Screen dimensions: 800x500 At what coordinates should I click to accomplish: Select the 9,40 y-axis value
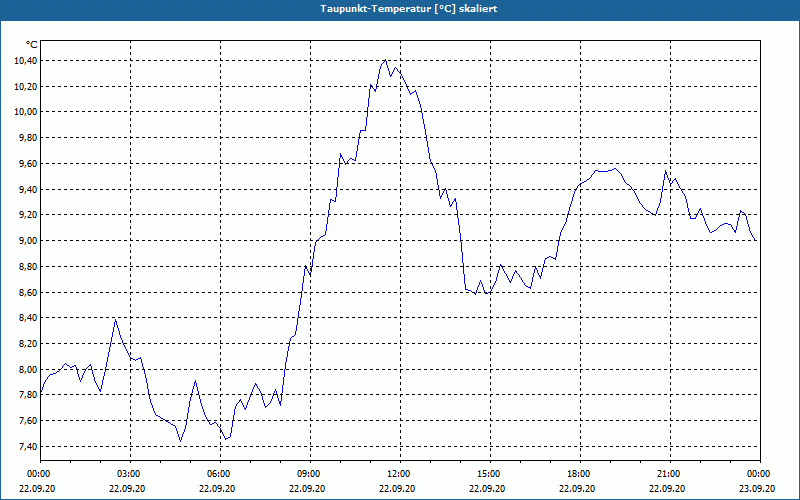pos(29,190)
